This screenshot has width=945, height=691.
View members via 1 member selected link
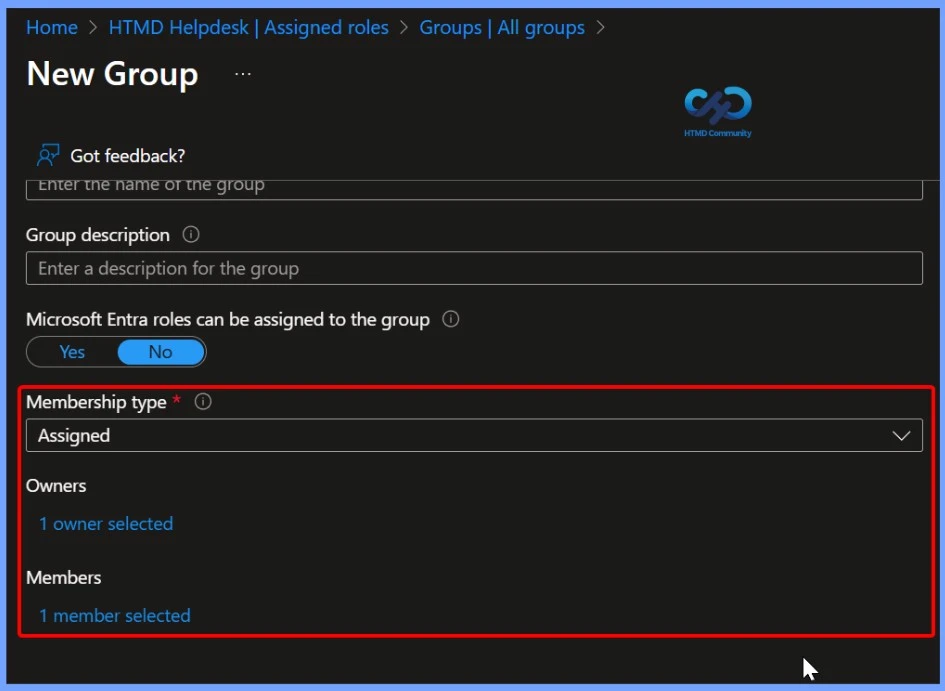114,615
